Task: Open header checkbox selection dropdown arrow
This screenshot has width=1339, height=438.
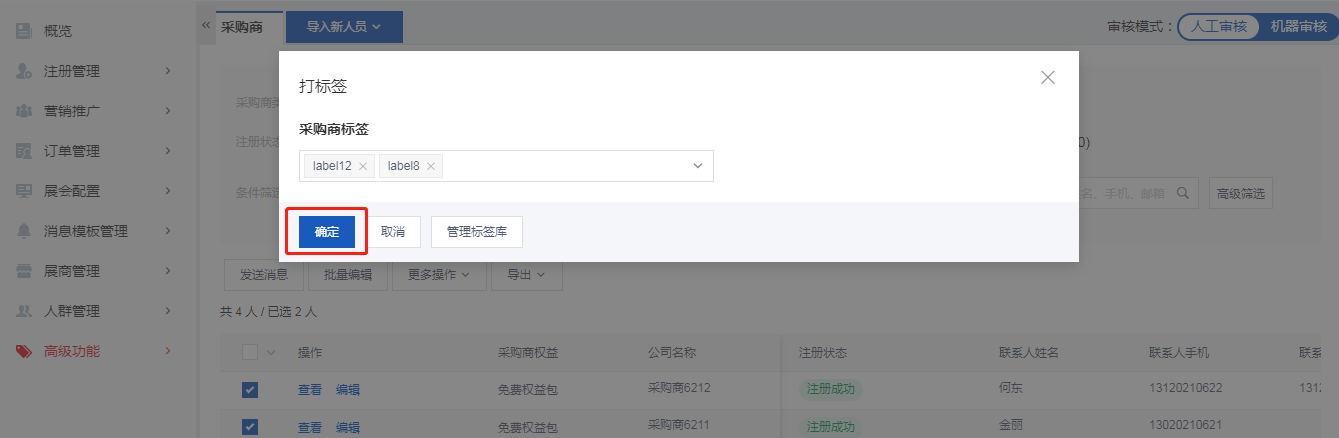Action: click(271, 353)
